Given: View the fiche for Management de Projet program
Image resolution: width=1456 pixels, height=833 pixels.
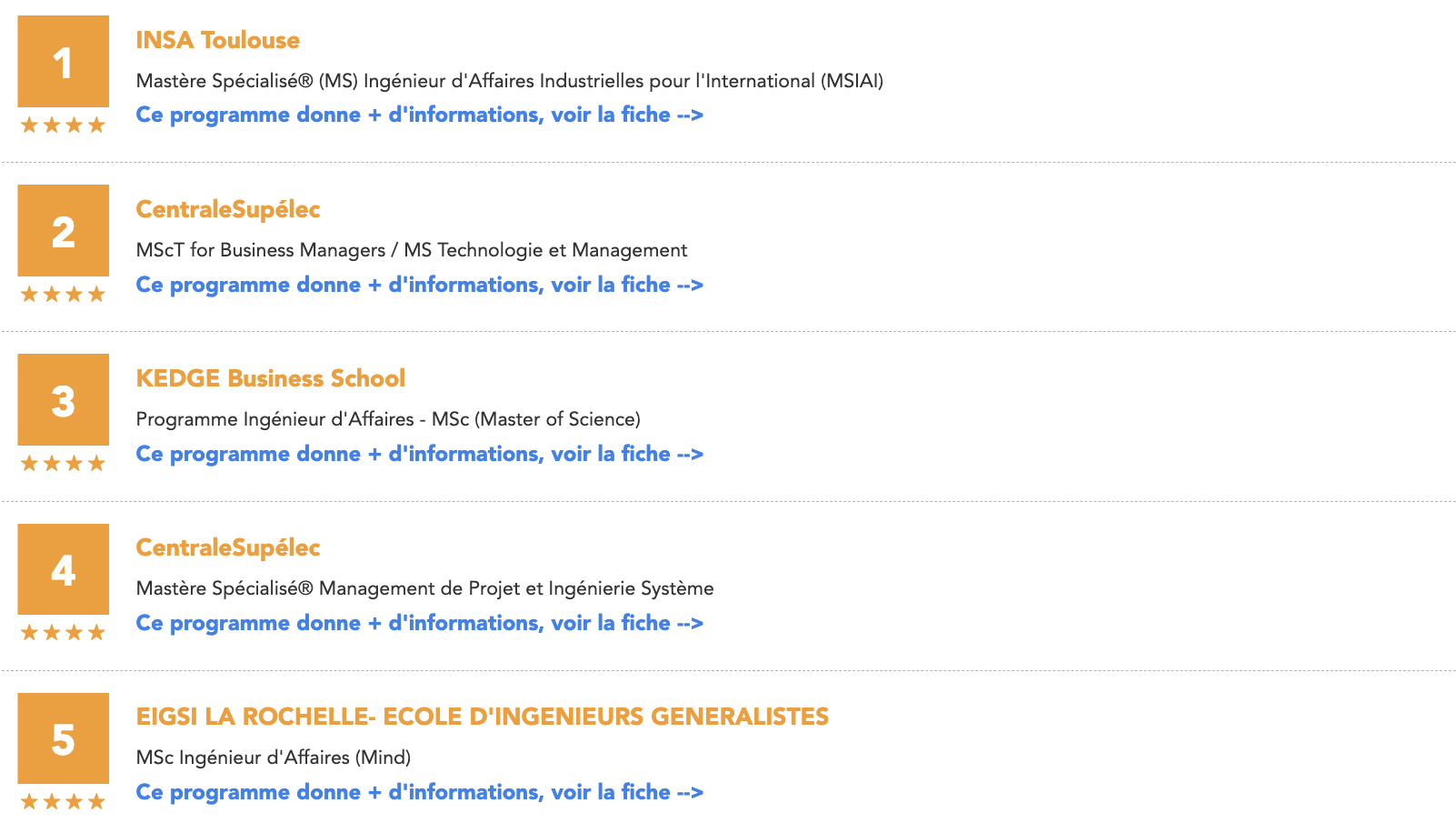Looking at the screenshot, I should tap(419, 623).
